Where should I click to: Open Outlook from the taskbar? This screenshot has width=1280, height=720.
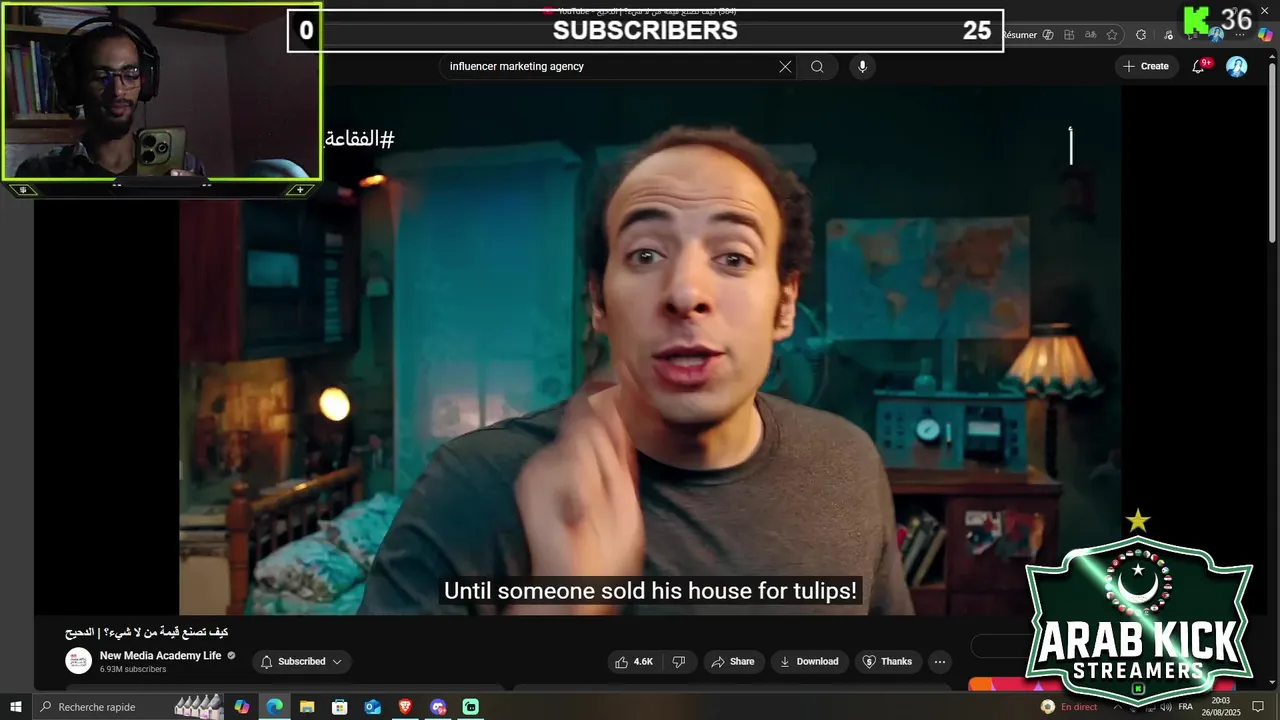pyautogui.click(x=372, y=707)
